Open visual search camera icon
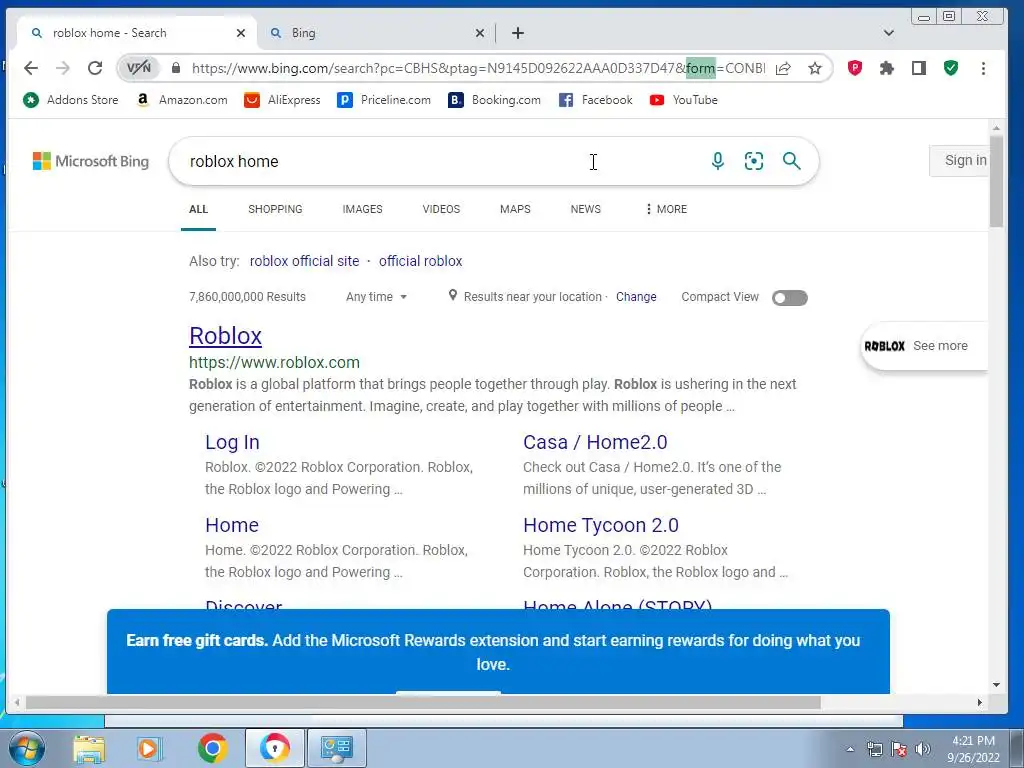The width and height of the screenshot is (1024, 768). (x=754, y=161)
